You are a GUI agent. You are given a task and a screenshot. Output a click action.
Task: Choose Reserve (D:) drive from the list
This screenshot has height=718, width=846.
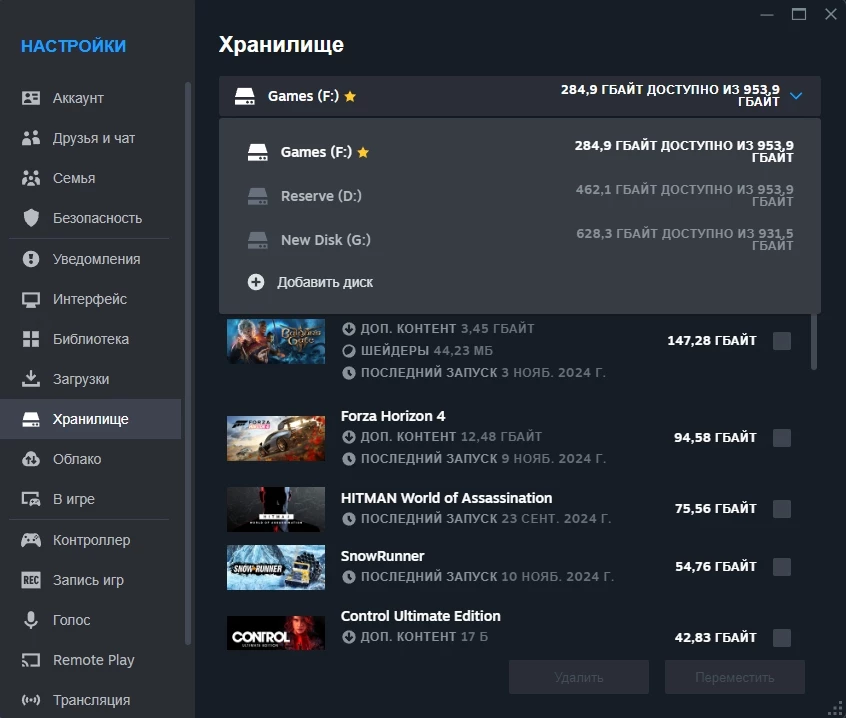click(321, 196)
